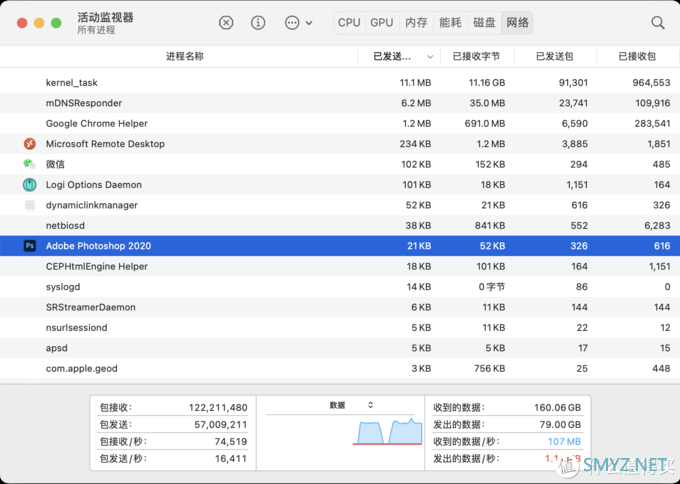
Task: Click the 包发送/秒 value 16,411
Action: tap(231, 458)
